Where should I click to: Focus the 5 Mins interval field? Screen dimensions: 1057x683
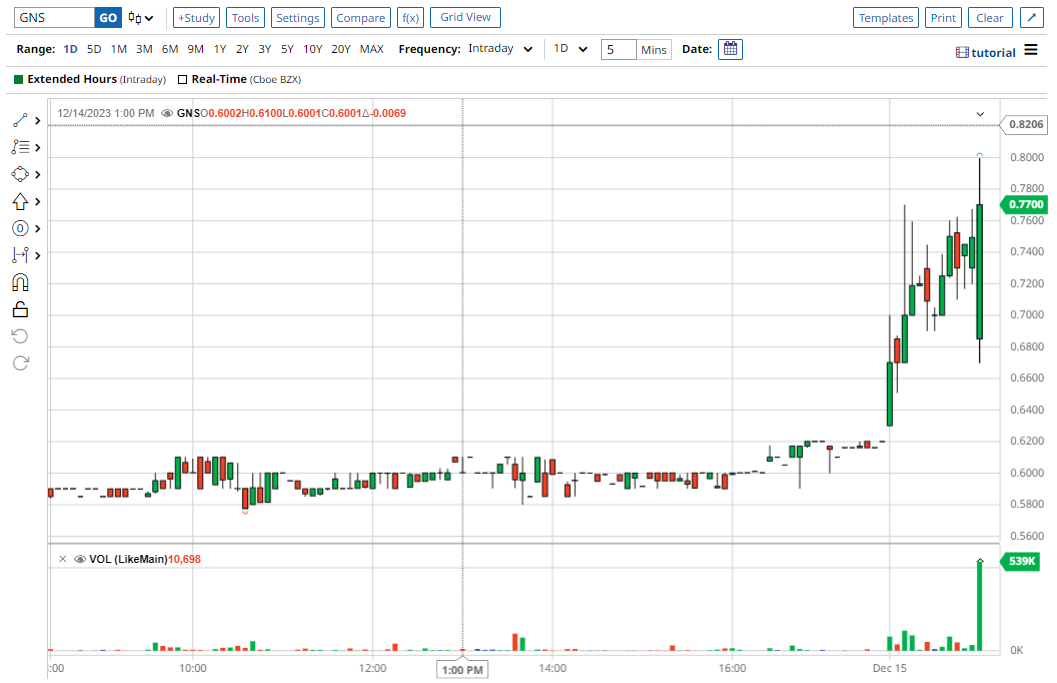(618, 49)
